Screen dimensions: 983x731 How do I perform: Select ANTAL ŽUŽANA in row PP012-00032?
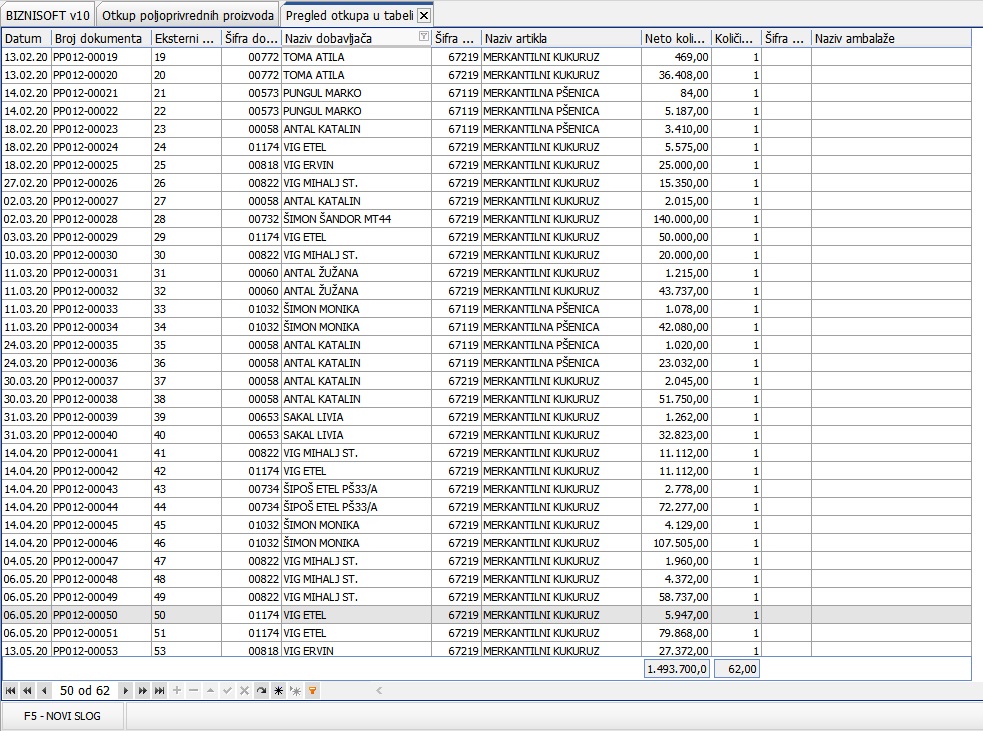357,291
